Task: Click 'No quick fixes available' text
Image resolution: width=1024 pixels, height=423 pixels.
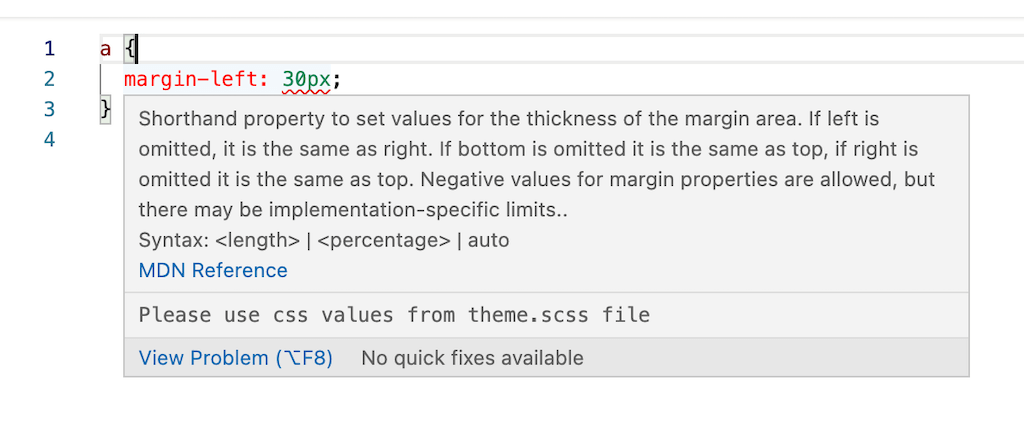Action: (472, 358)
